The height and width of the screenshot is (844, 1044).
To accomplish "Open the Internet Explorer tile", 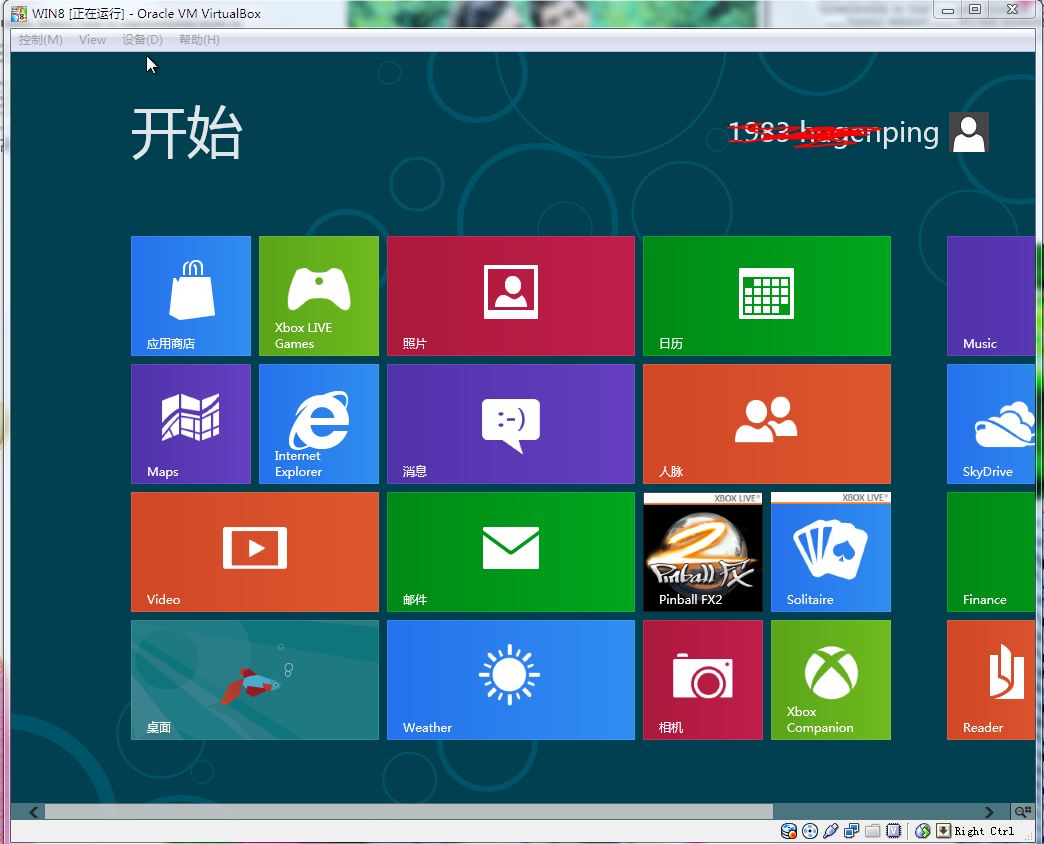I will pos(318,423).
